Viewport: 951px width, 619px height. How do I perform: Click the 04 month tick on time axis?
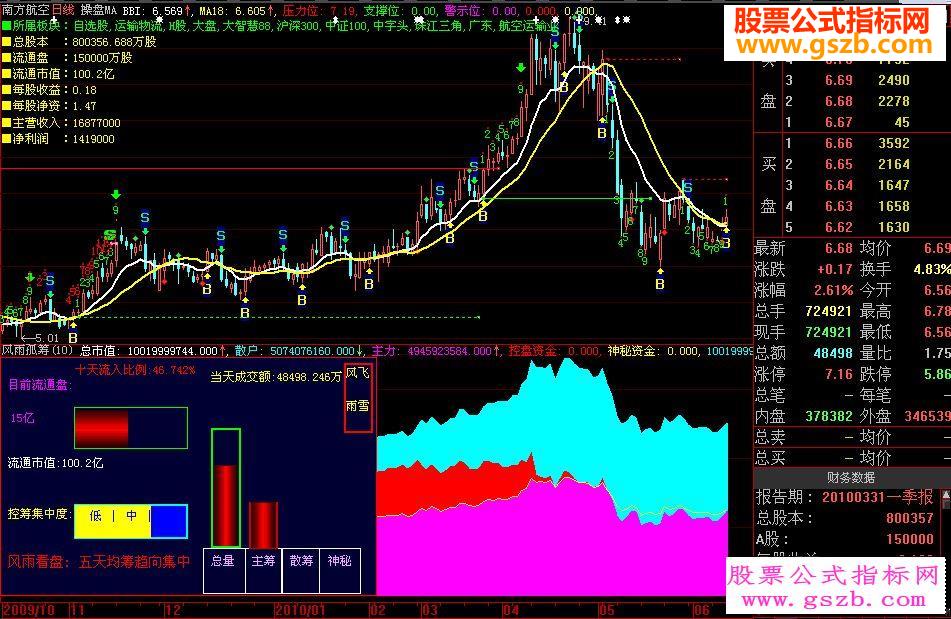pyautogui.click(x=511, y=609)
